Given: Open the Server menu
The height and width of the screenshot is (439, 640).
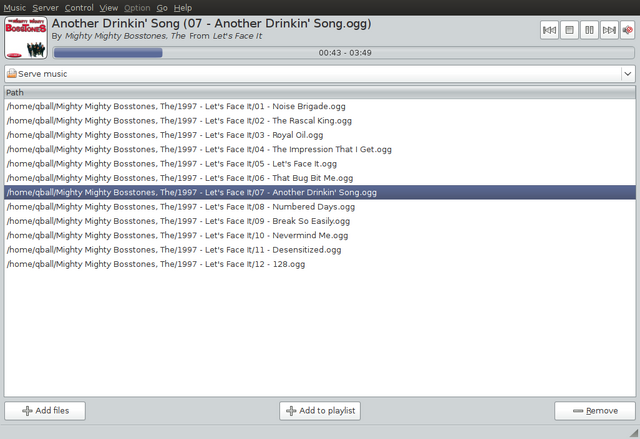Looking at the screenshot, I should click(45, 8).
